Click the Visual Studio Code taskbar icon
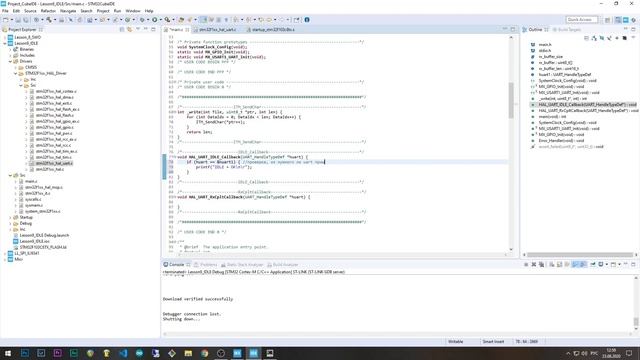 [x=123, y=353]
